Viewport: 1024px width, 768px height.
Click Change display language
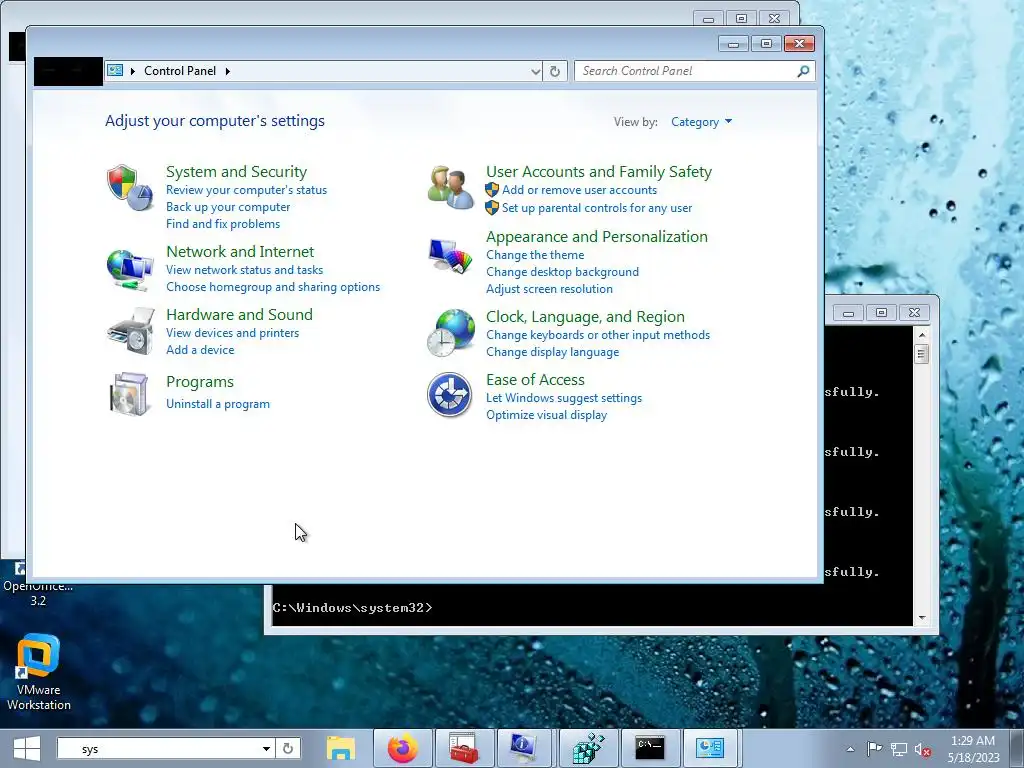coord(552,352)
